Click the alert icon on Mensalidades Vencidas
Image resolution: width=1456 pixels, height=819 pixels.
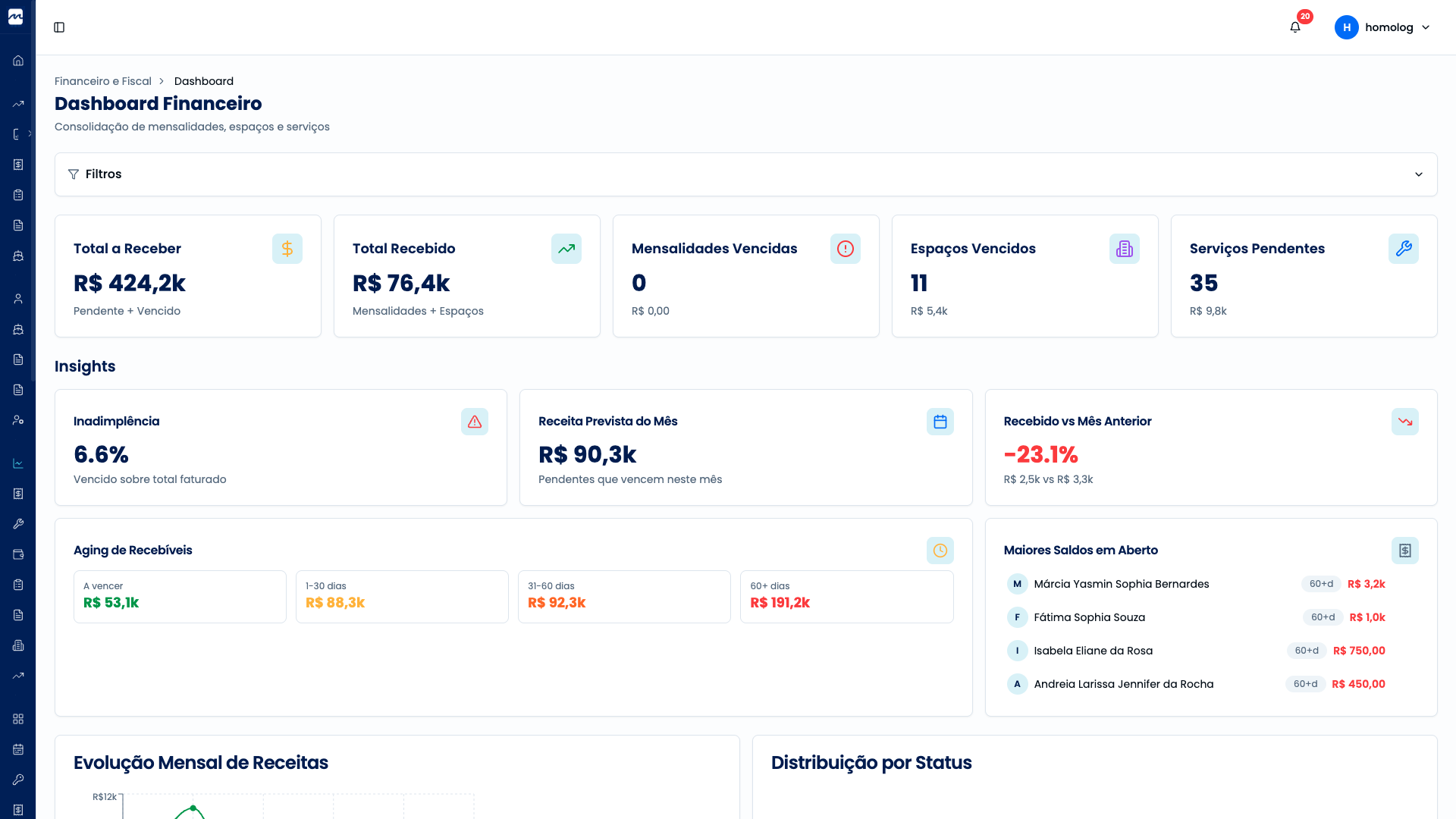point(846,249)
